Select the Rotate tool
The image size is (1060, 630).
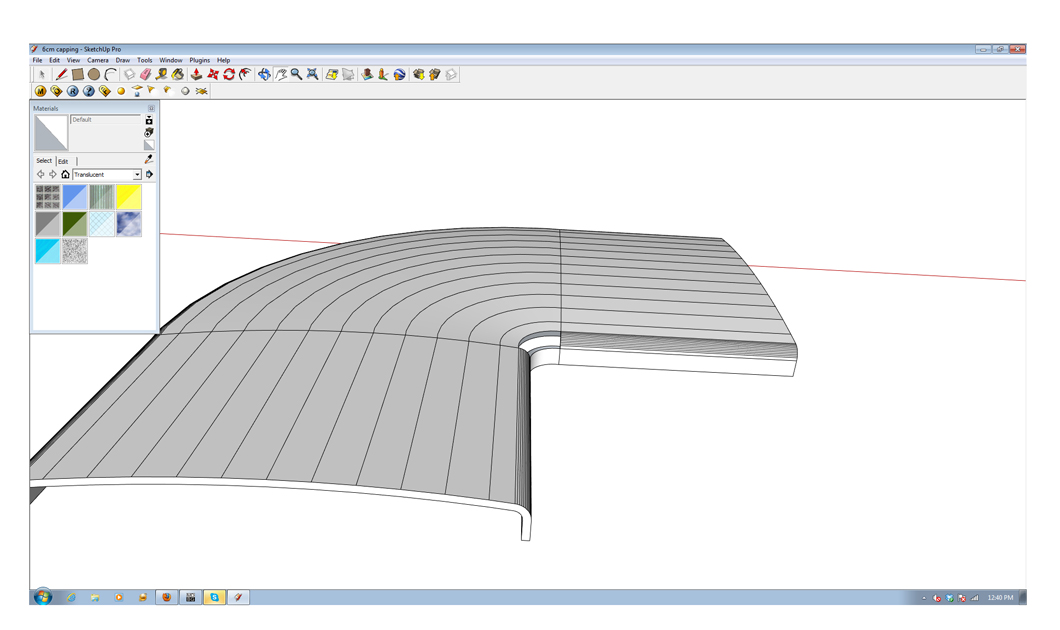pos(229,74)
